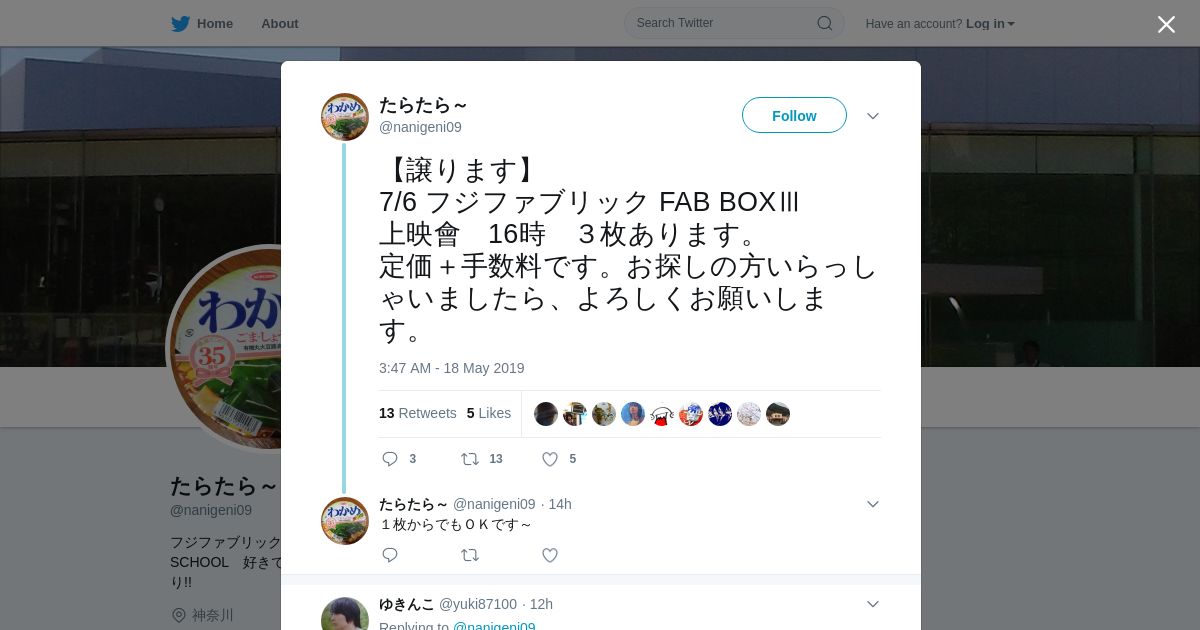Viewport: 1200px width, 630px height.
Task: Click the search magnifier icon
Action: click(825, 23)
